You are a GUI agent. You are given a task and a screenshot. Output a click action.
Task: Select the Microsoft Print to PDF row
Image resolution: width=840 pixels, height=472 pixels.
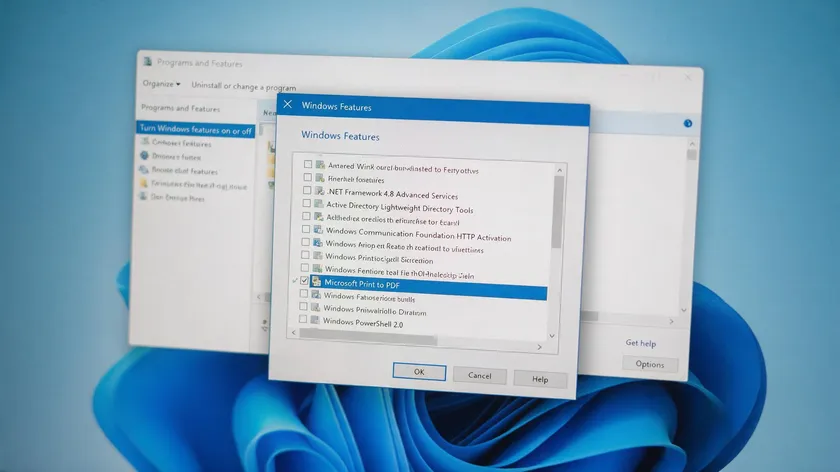(429, 286)
